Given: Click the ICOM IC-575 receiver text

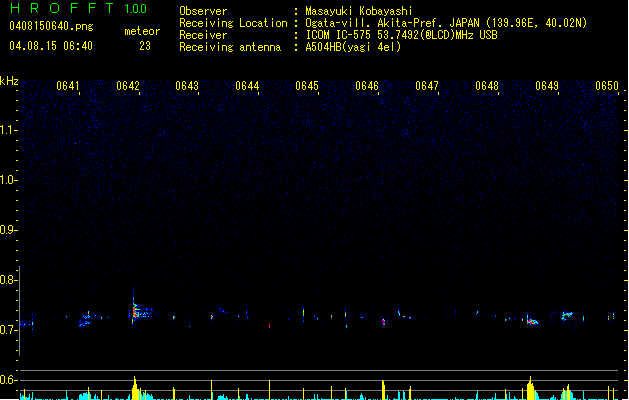Looking at the screenshot, I should (x=402, y=35).
